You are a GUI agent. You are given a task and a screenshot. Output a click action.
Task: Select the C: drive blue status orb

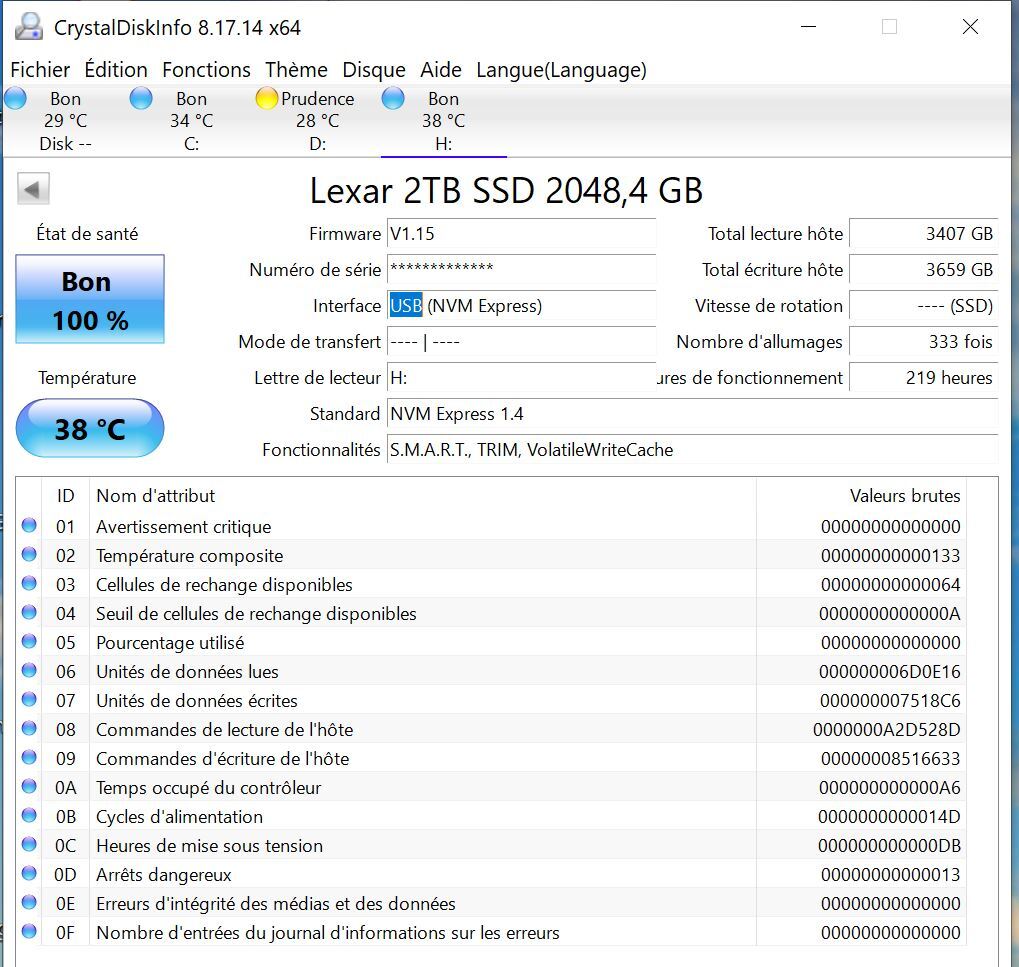click(x=141, y=99)
